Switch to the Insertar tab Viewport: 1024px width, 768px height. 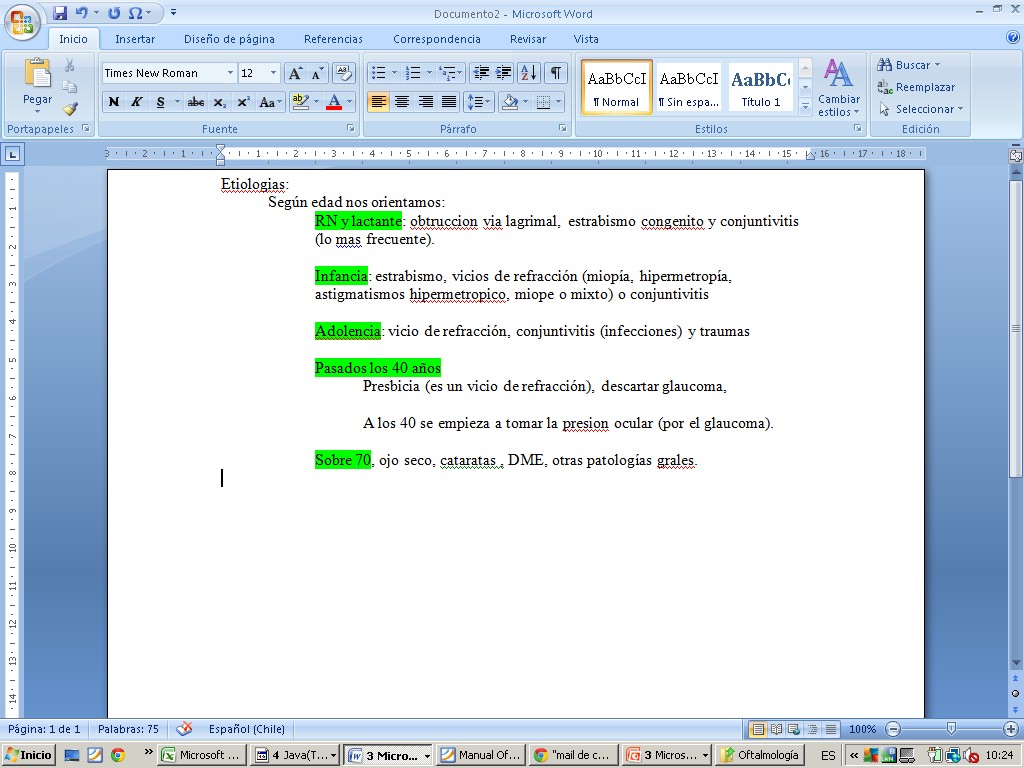point(135,39)
